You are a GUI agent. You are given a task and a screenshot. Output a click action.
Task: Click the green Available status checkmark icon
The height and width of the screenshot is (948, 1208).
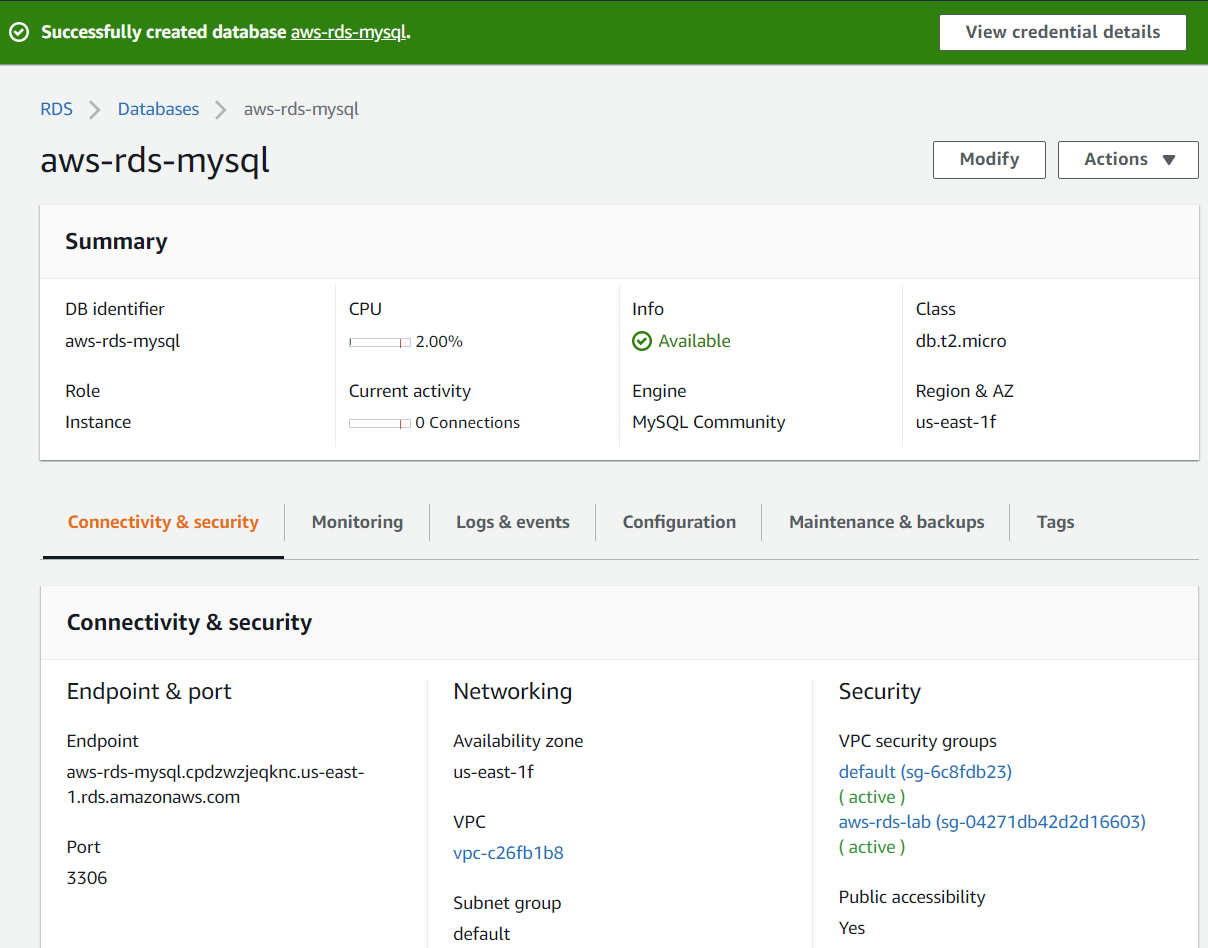(x=642, y=341)
